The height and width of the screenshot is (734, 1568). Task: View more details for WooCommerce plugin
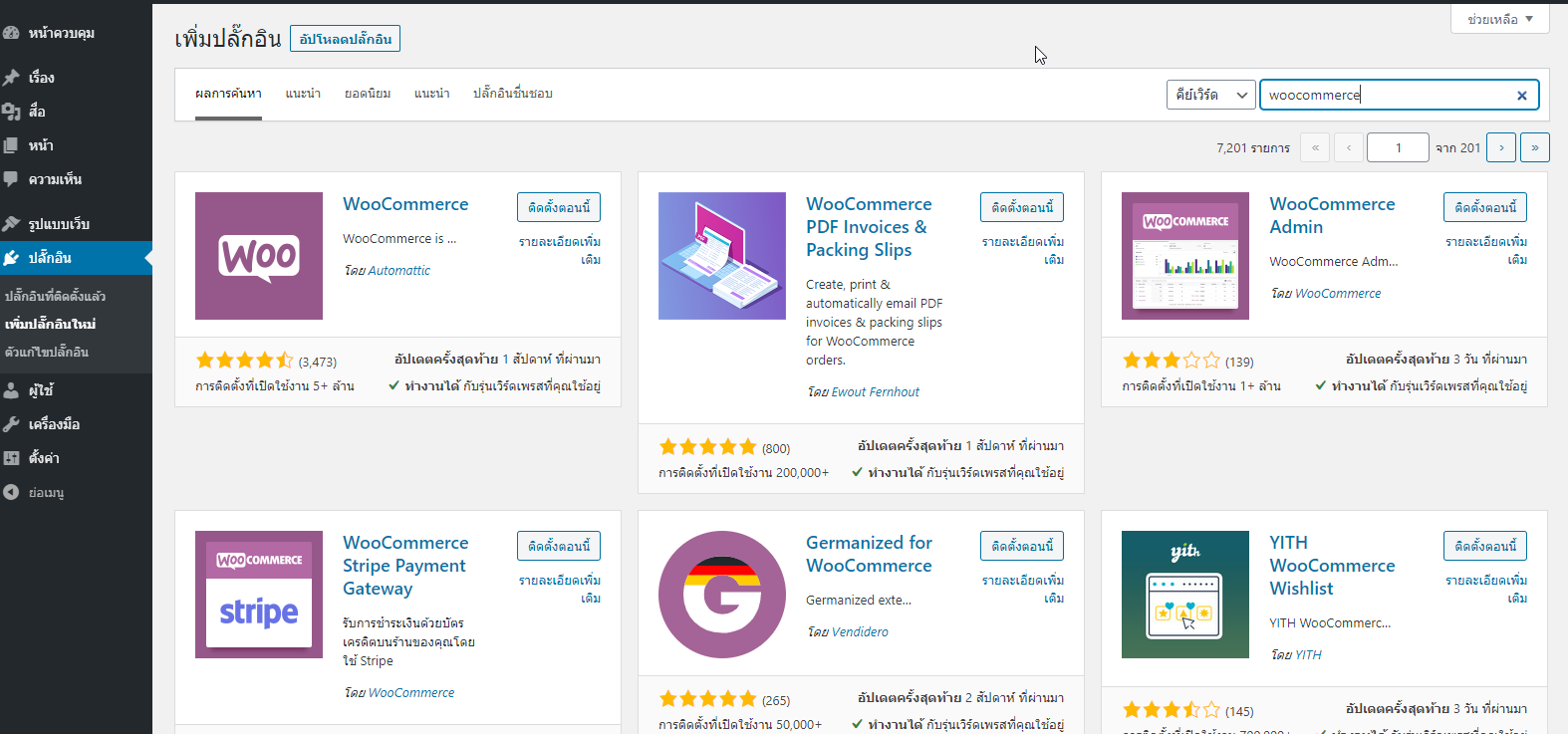pyautogui.click(x=560, y=250)
